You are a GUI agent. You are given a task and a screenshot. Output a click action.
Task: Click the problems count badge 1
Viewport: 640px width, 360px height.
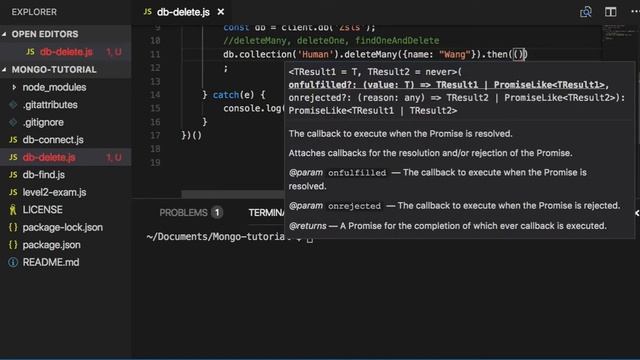click(217, 213)
